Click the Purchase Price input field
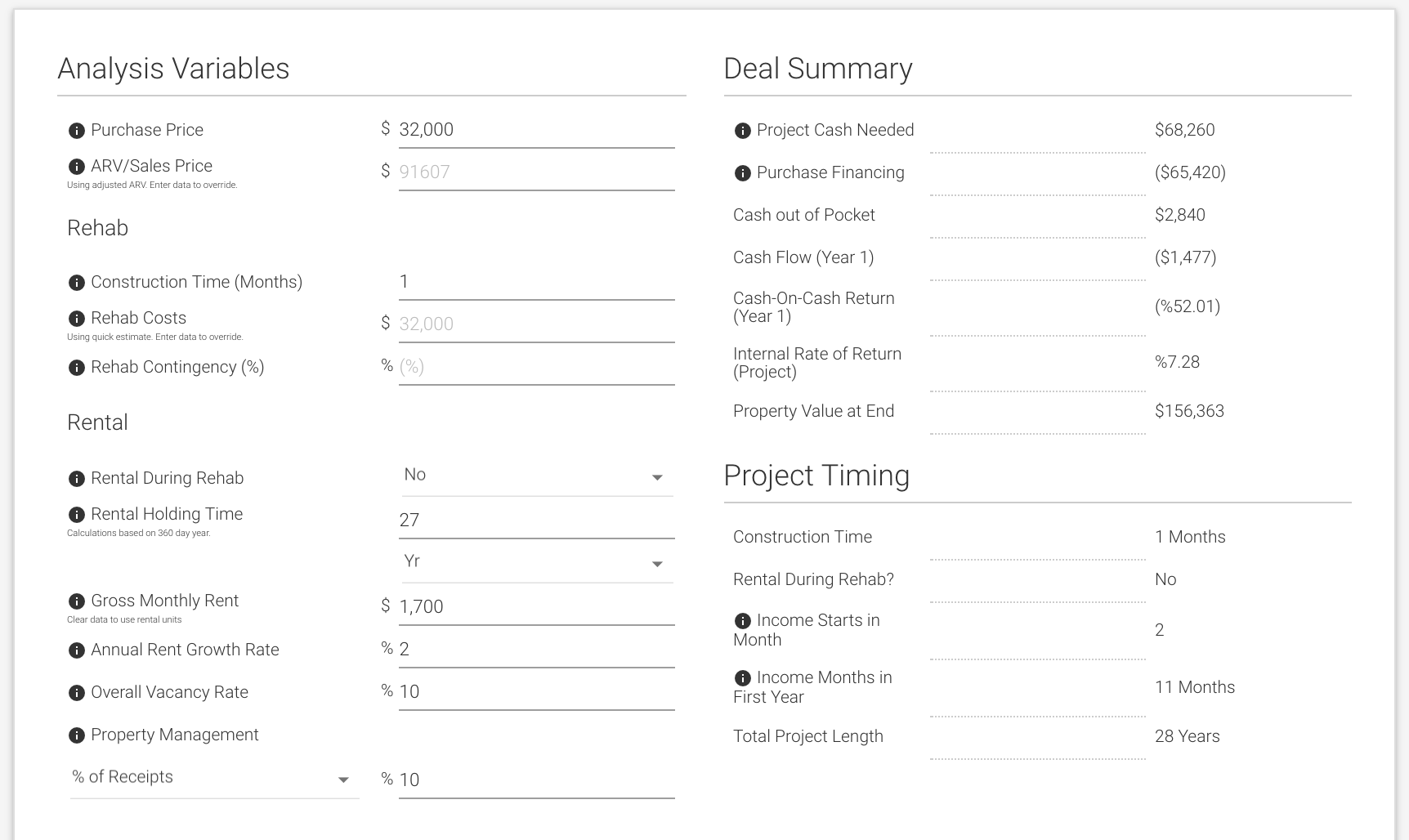1409x840 pixels. (536, 130)
